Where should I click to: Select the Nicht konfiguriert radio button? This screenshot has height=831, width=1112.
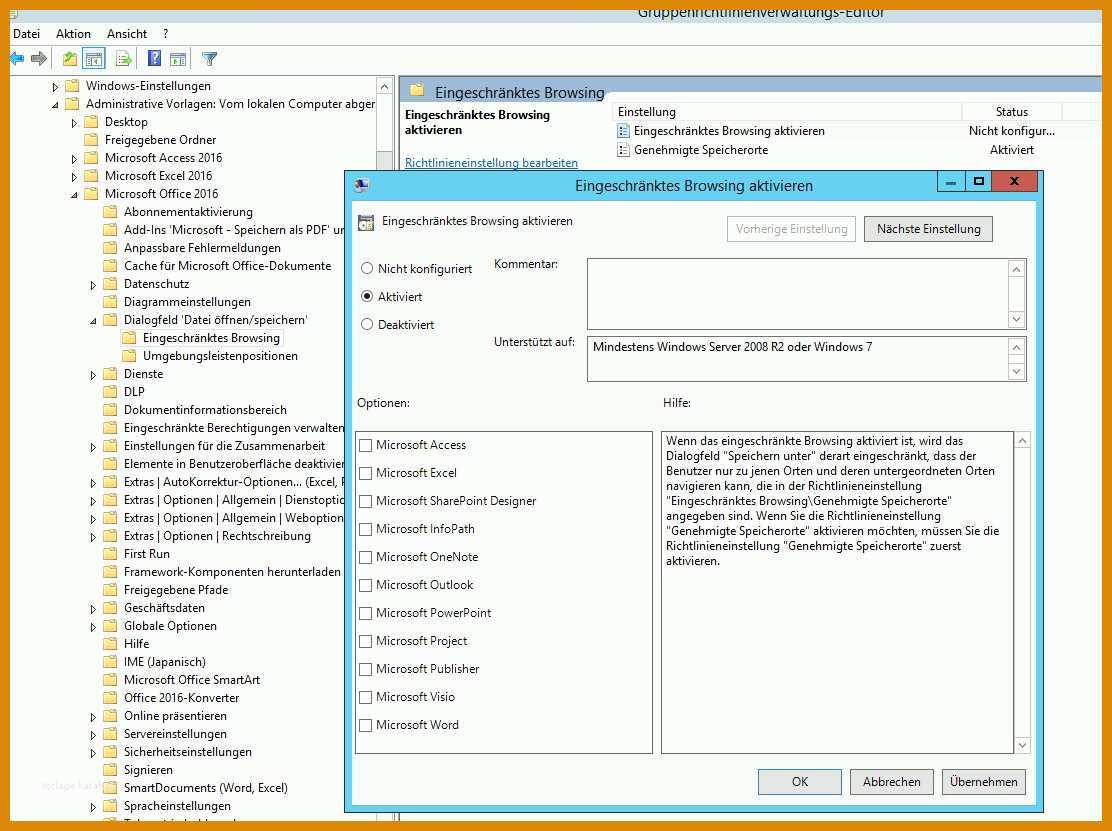tap(367, 268)
